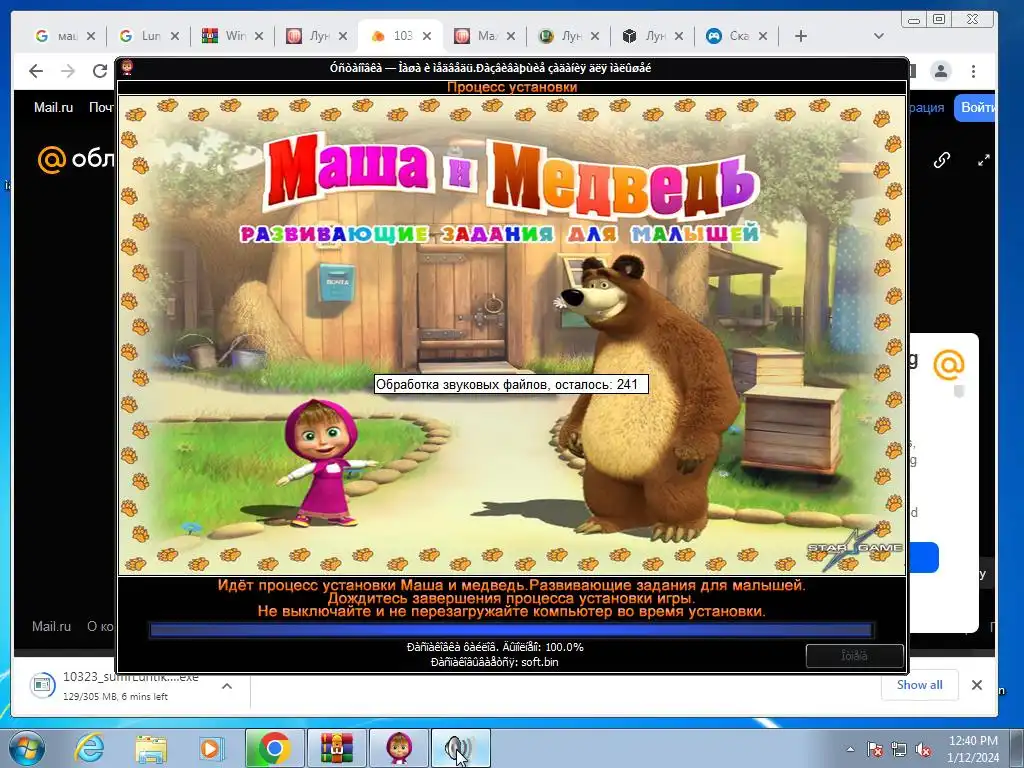Click the Masha installer title bar icon

click(x=127, y=67)
